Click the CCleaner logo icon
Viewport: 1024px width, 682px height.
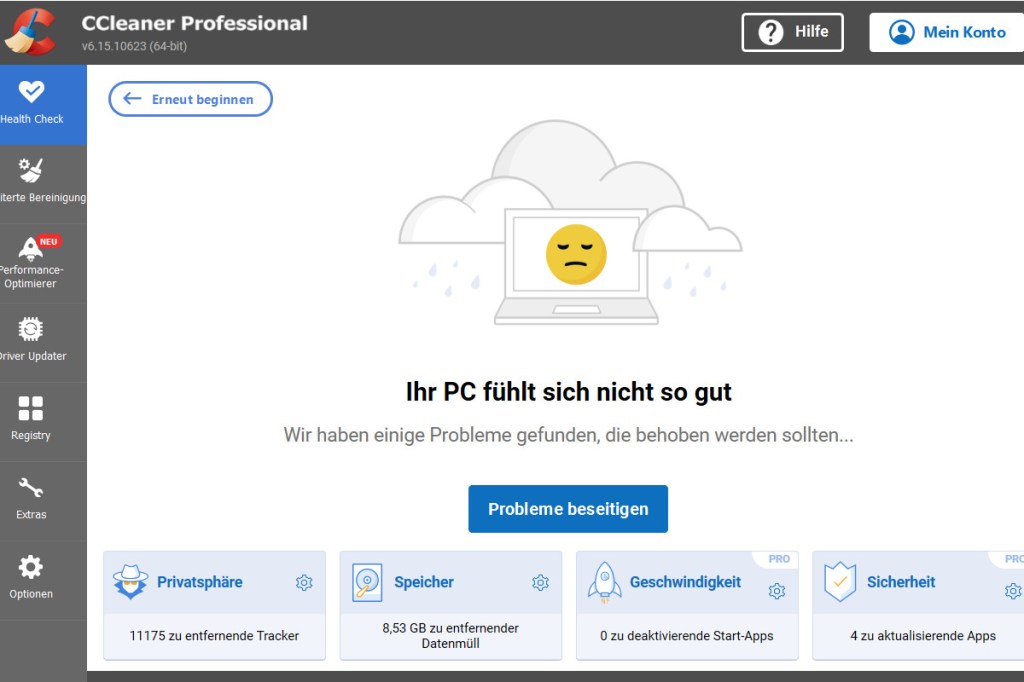[30, 31]
